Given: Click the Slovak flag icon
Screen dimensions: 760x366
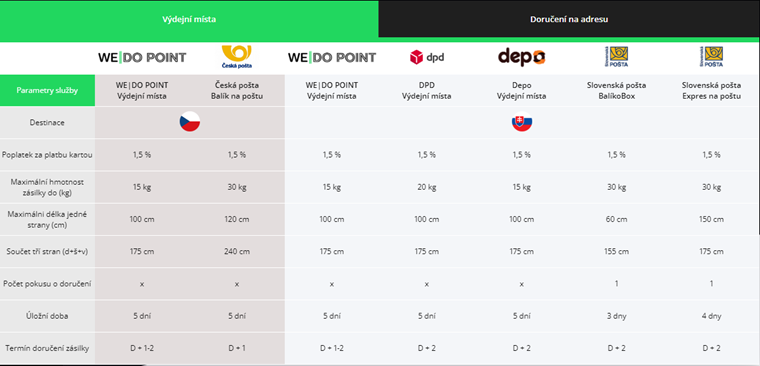Looking at the screenshot, I should (522, 122).
